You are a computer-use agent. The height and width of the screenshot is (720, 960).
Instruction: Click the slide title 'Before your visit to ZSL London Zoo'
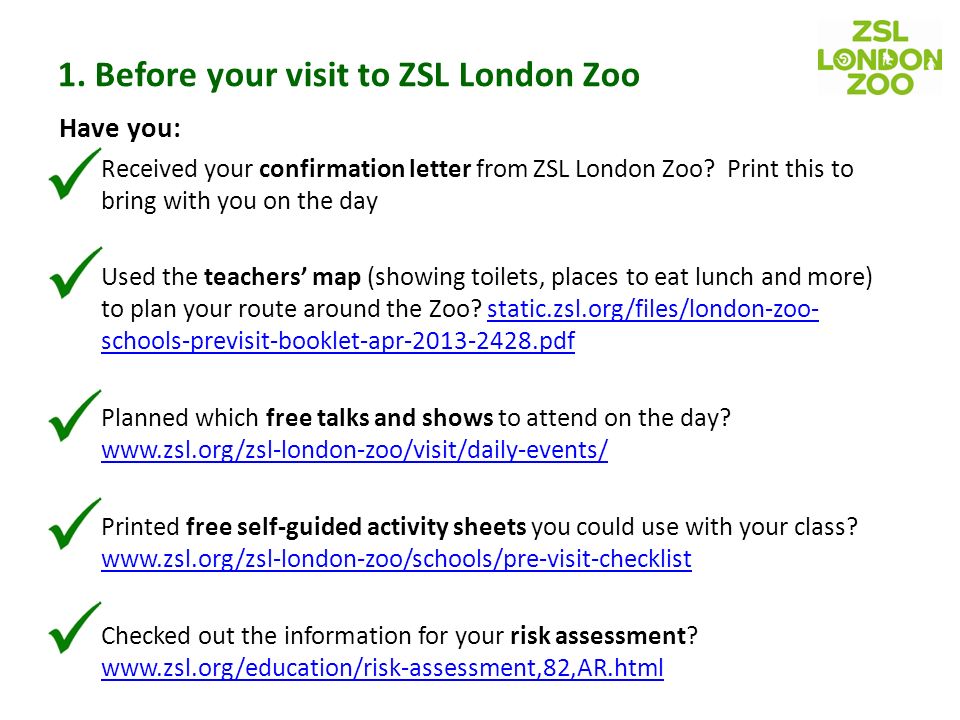[x=349, y=75]
